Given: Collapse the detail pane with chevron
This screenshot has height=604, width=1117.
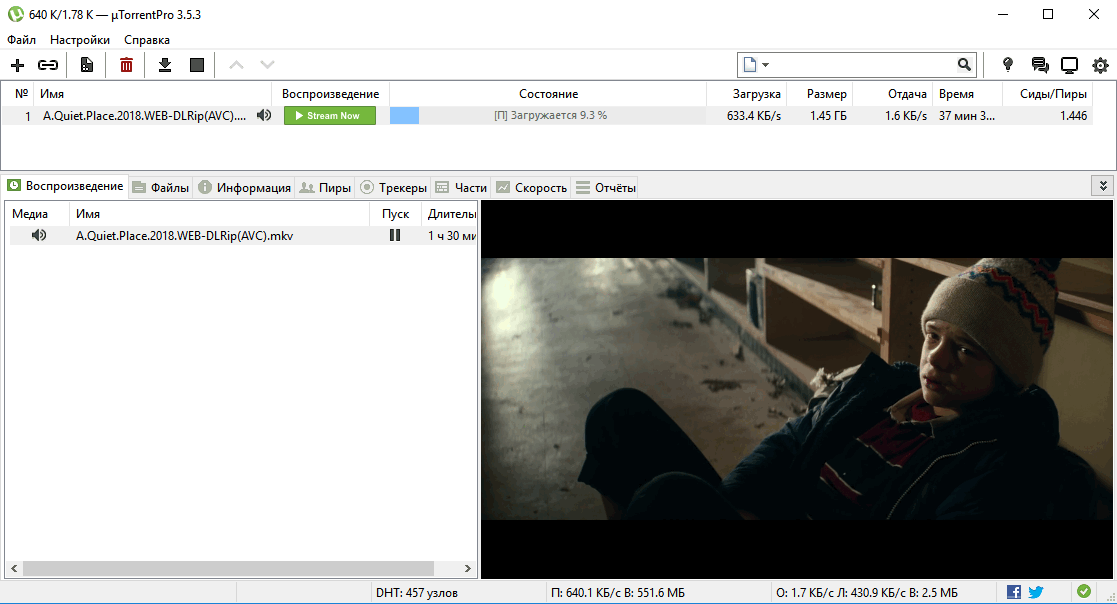Looking at the screenshot, I should click(x=1103, y=186).
